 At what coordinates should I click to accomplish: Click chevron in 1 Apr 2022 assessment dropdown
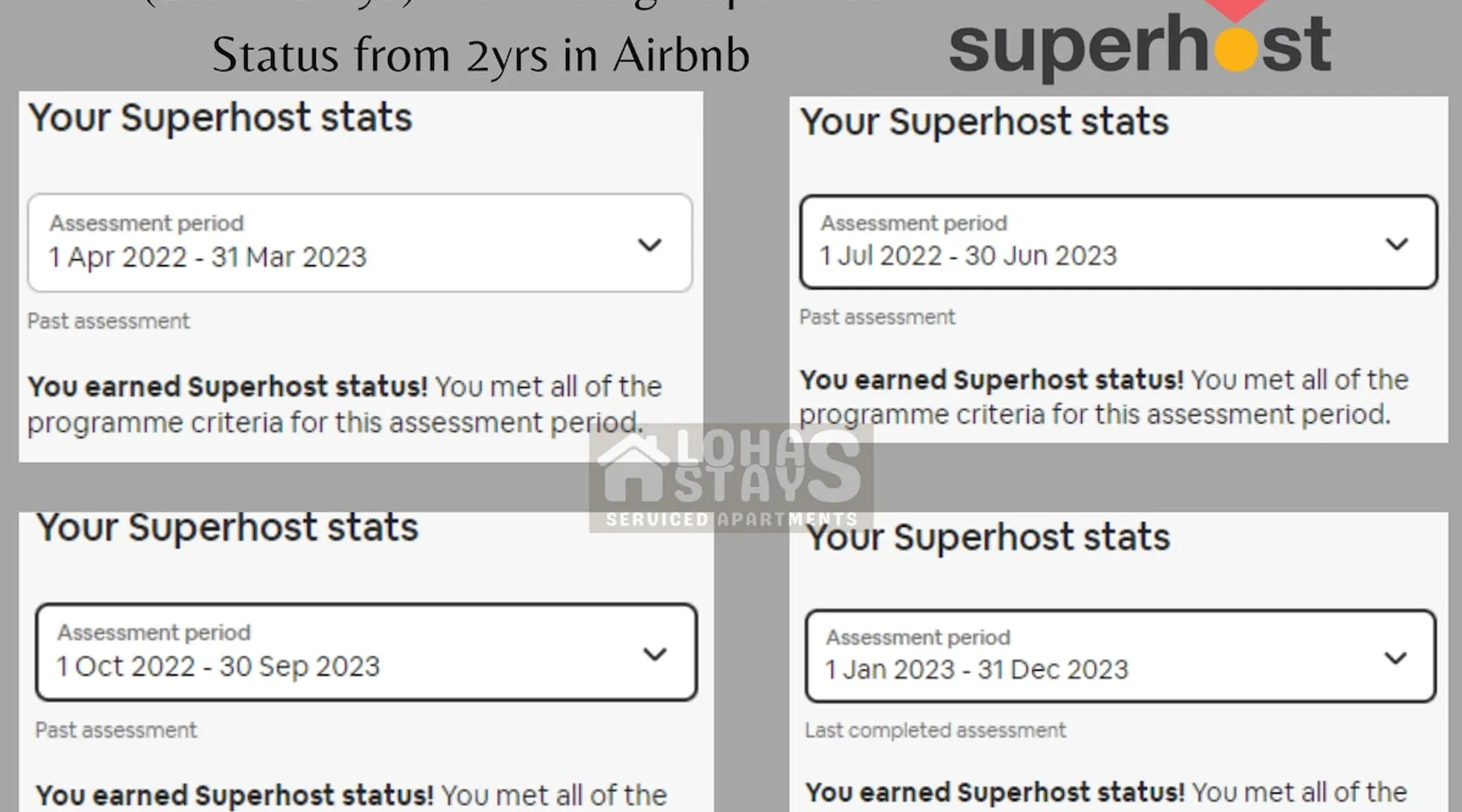(650, 244)
